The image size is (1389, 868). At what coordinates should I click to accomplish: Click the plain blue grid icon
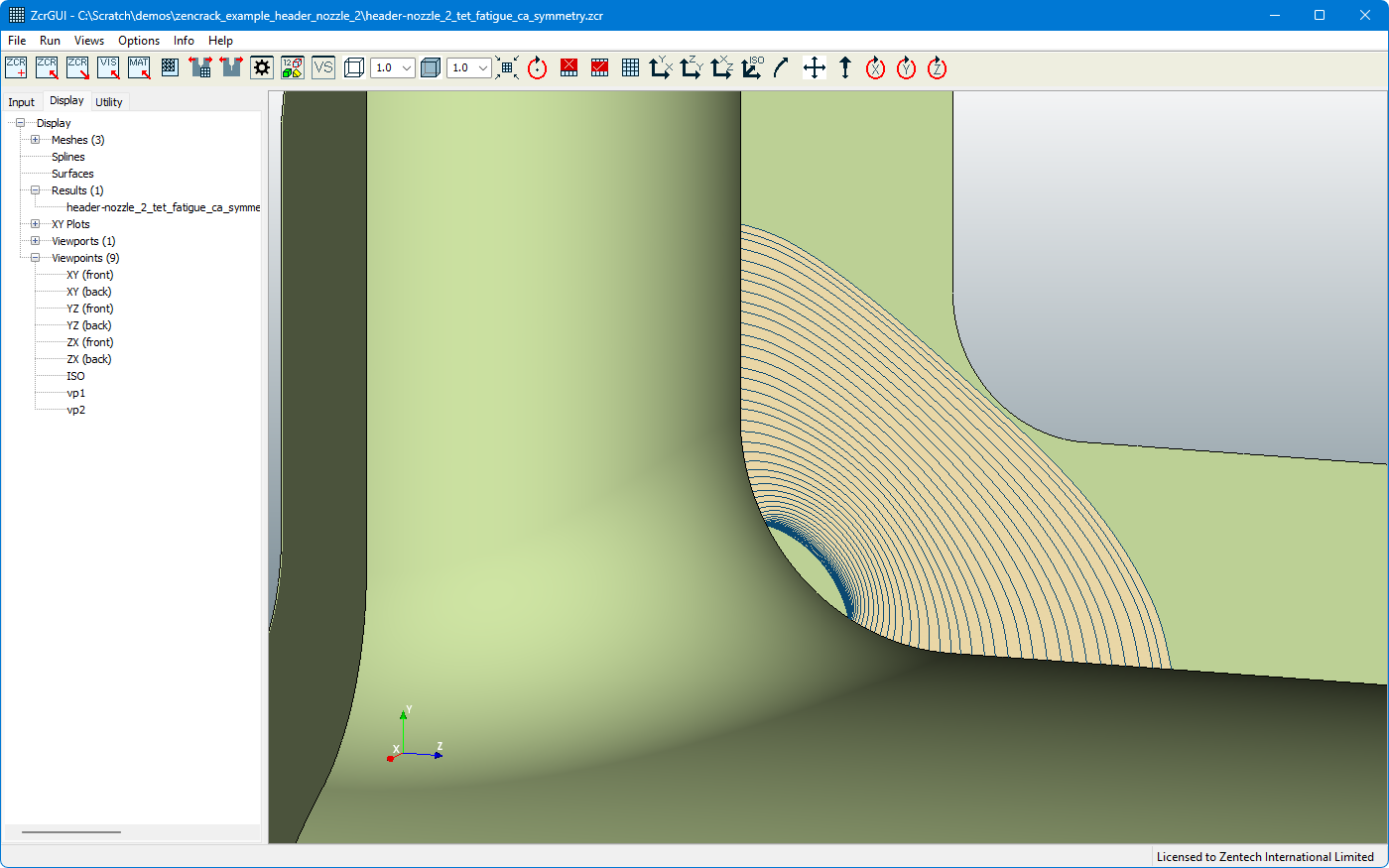click(630, 67)
